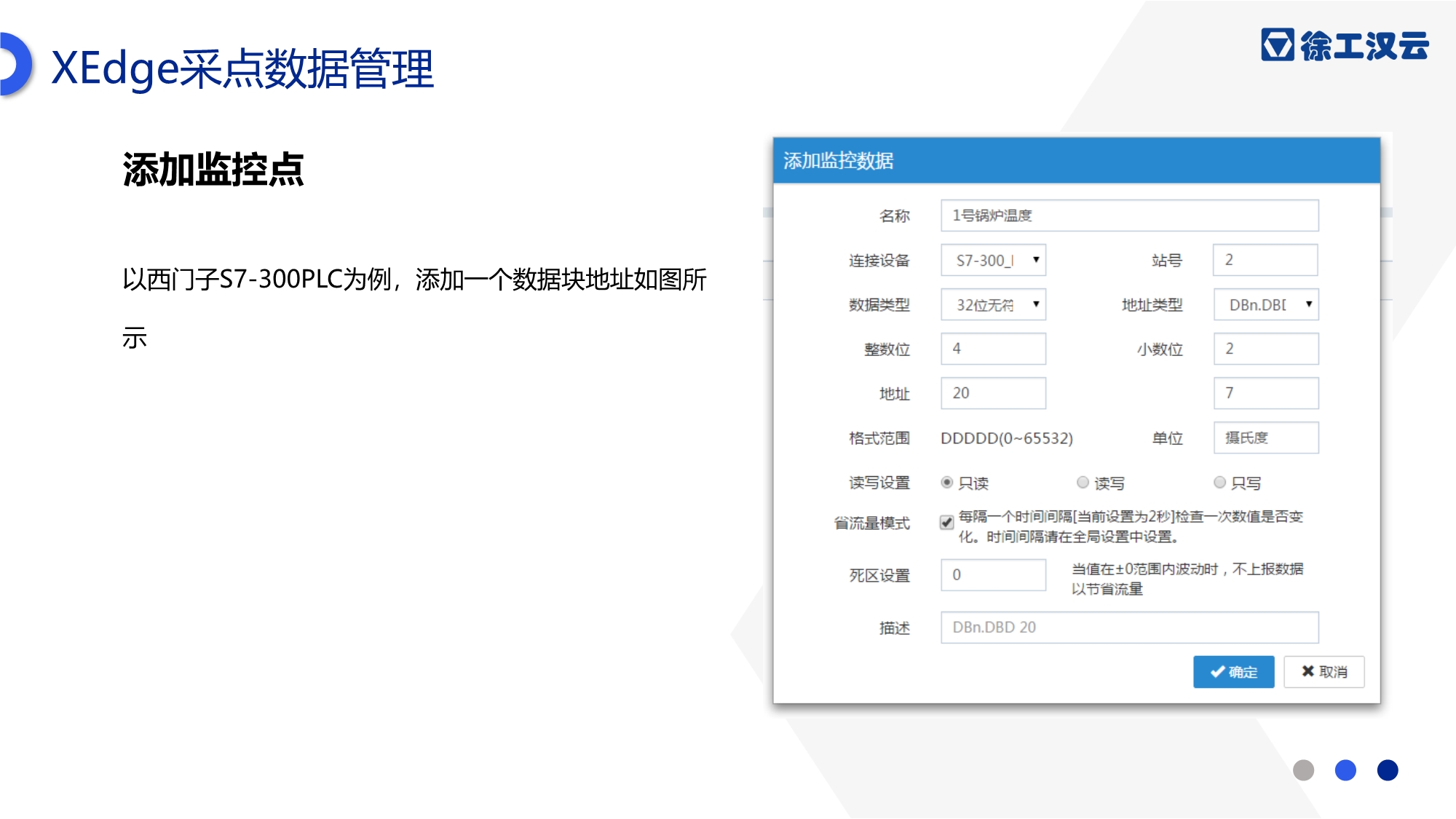The image size is (1456, 819).
Task: Click the 地址 field containing 20
Action: 993,393
